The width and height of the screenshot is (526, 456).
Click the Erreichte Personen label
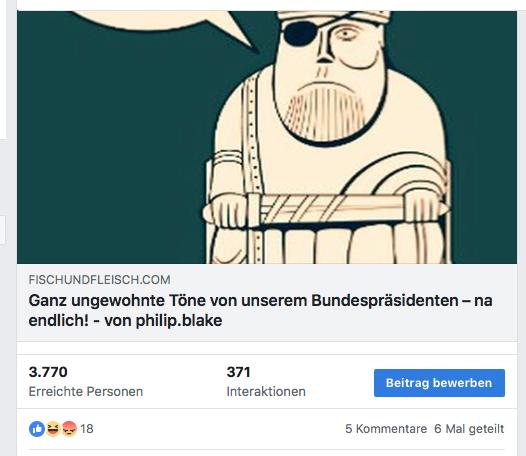point(86,392)
